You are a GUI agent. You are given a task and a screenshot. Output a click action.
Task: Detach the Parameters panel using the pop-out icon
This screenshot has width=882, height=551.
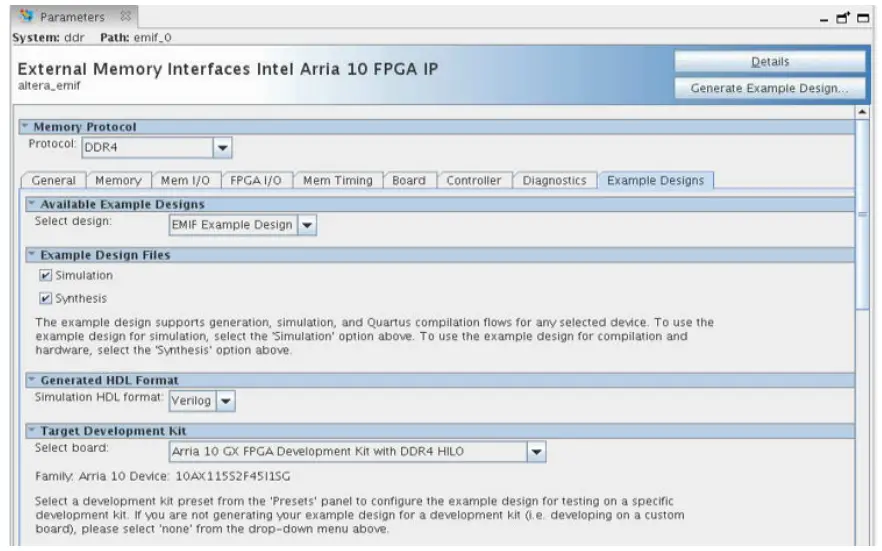[x=843, y=18]
